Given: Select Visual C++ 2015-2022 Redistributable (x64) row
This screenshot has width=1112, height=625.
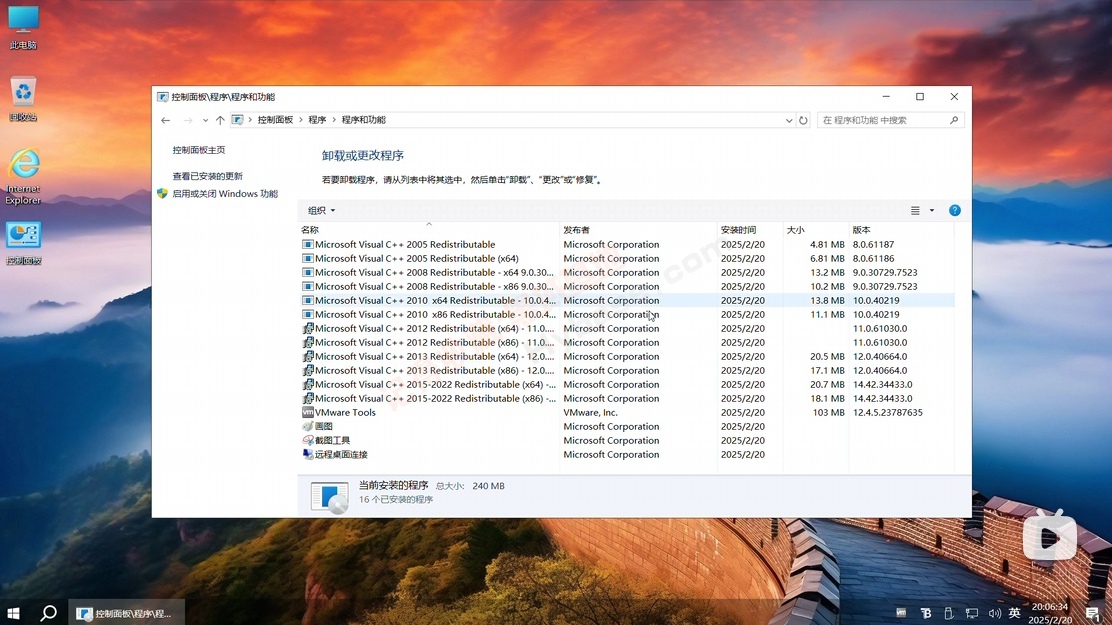Looking at the screenshot, I should coord(627,385).
